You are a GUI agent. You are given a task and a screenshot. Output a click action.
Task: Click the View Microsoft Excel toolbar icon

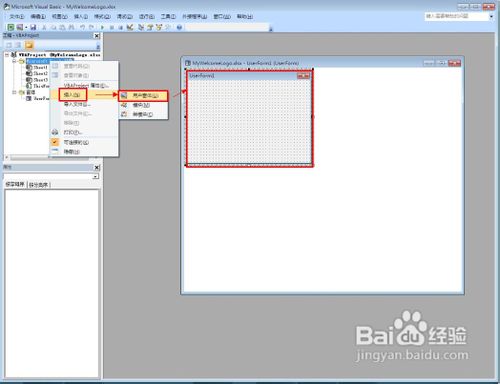(11, 27)
